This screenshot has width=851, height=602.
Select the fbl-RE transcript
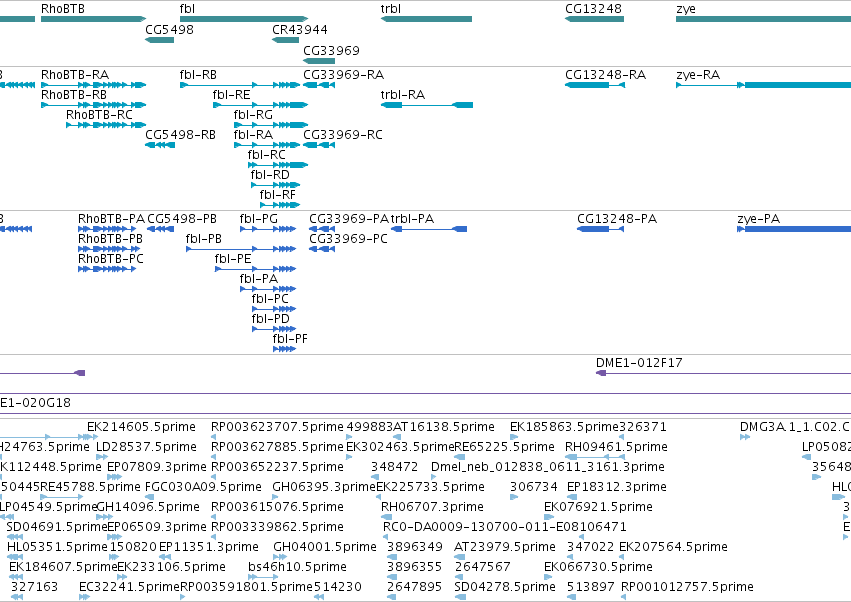coord(261,105)
